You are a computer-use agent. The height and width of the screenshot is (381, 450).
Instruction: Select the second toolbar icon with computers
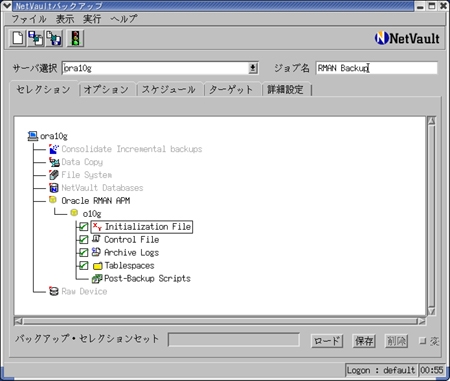tap(36, 38)
